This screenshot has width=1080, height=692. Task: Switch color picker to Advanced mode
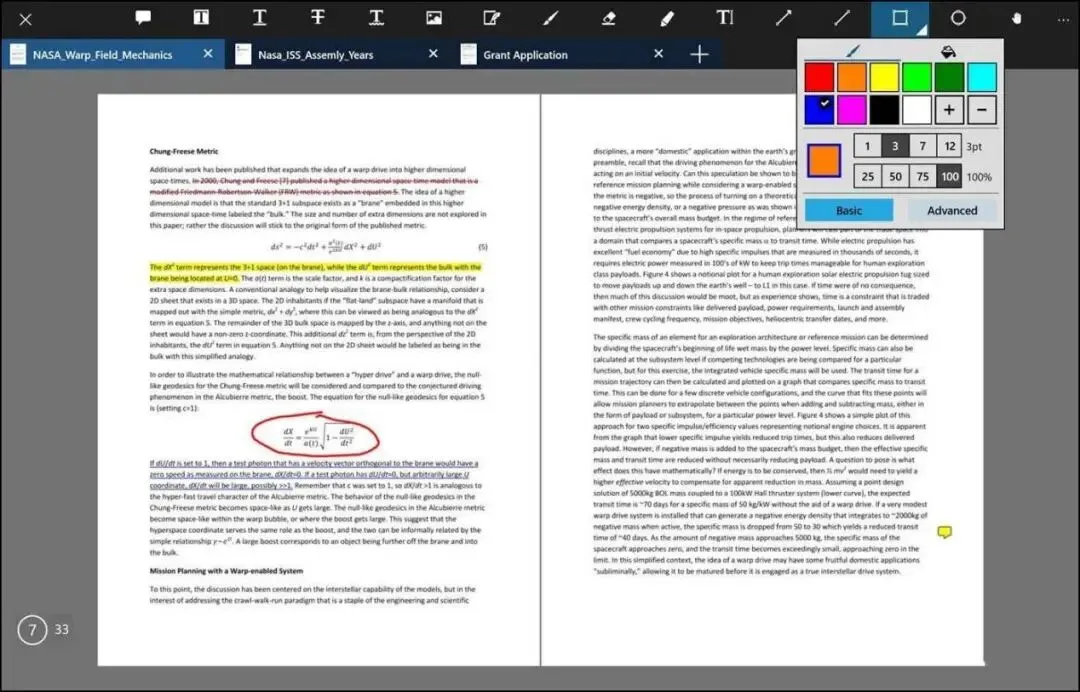pos(952,210)
